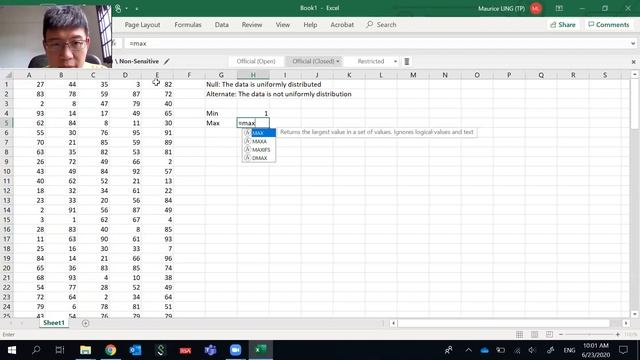The image size is (640, 360).
Task: Open the Windows Start menu
Action: pyautogui.click(x=11, y=350)
